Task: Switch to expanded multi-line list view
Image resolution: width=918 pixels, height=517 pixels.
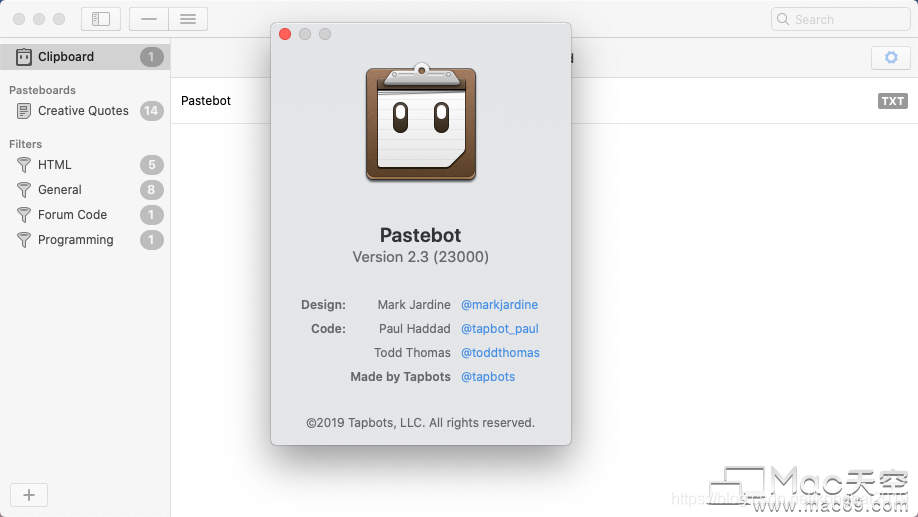Action: tap(188, 19)
